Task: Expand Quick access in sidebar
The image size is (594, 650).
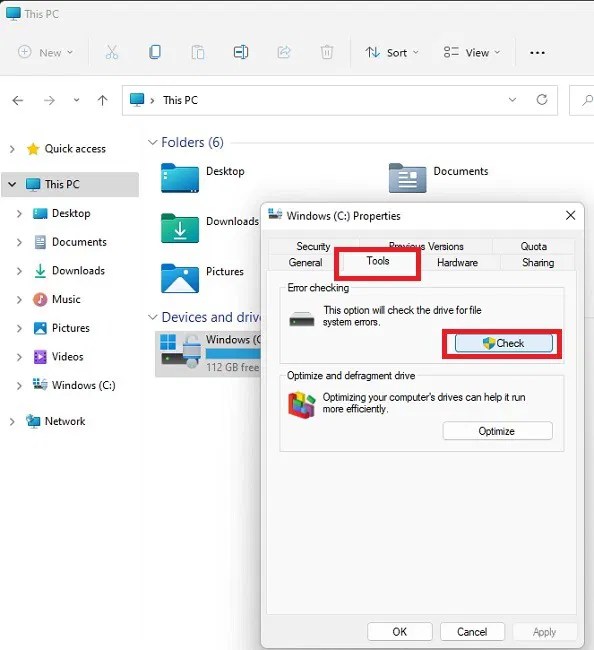Action: pyautogui.click(x=12, y=149)
